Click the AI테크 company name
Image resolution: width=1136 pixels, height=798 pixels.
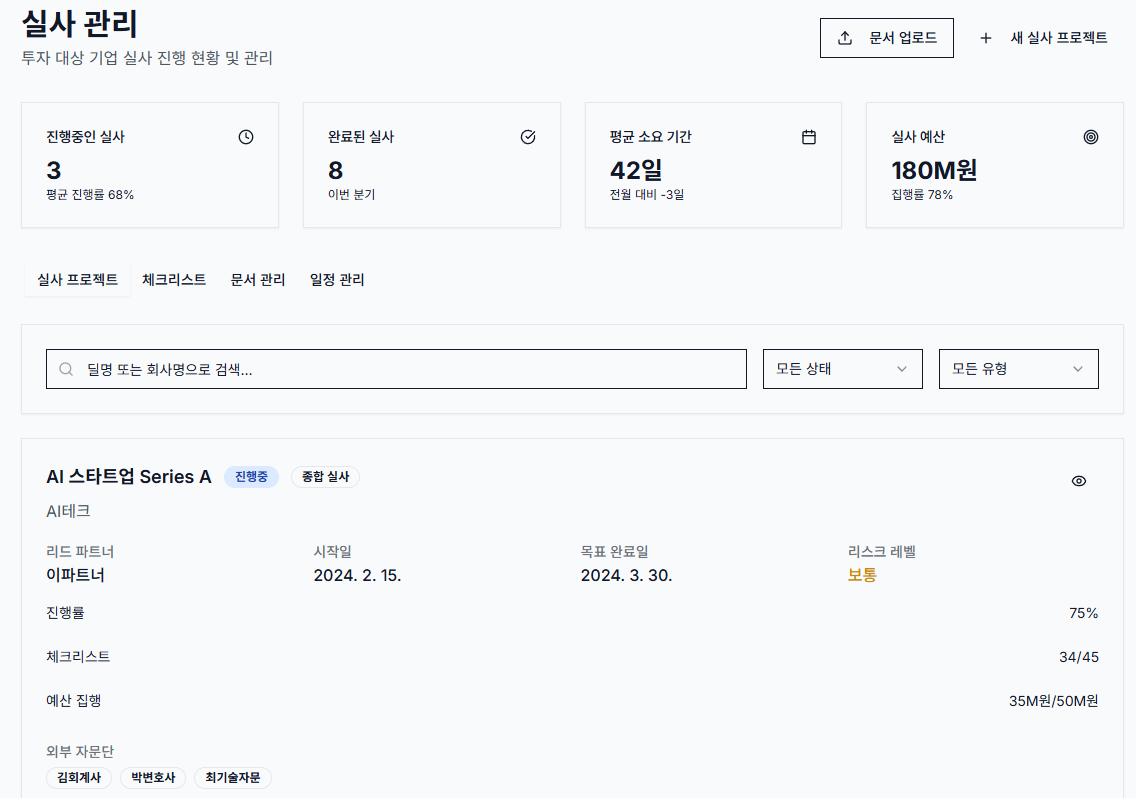click(68, 511)
